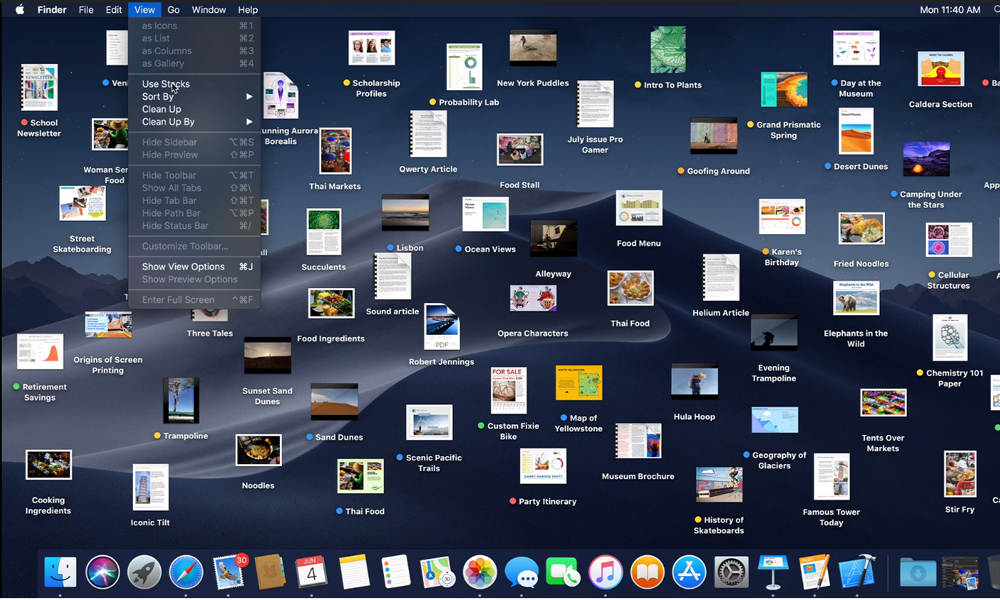Choose Clean Up from the View menu
1000x600 pixels.
click(x=161, y=109)
